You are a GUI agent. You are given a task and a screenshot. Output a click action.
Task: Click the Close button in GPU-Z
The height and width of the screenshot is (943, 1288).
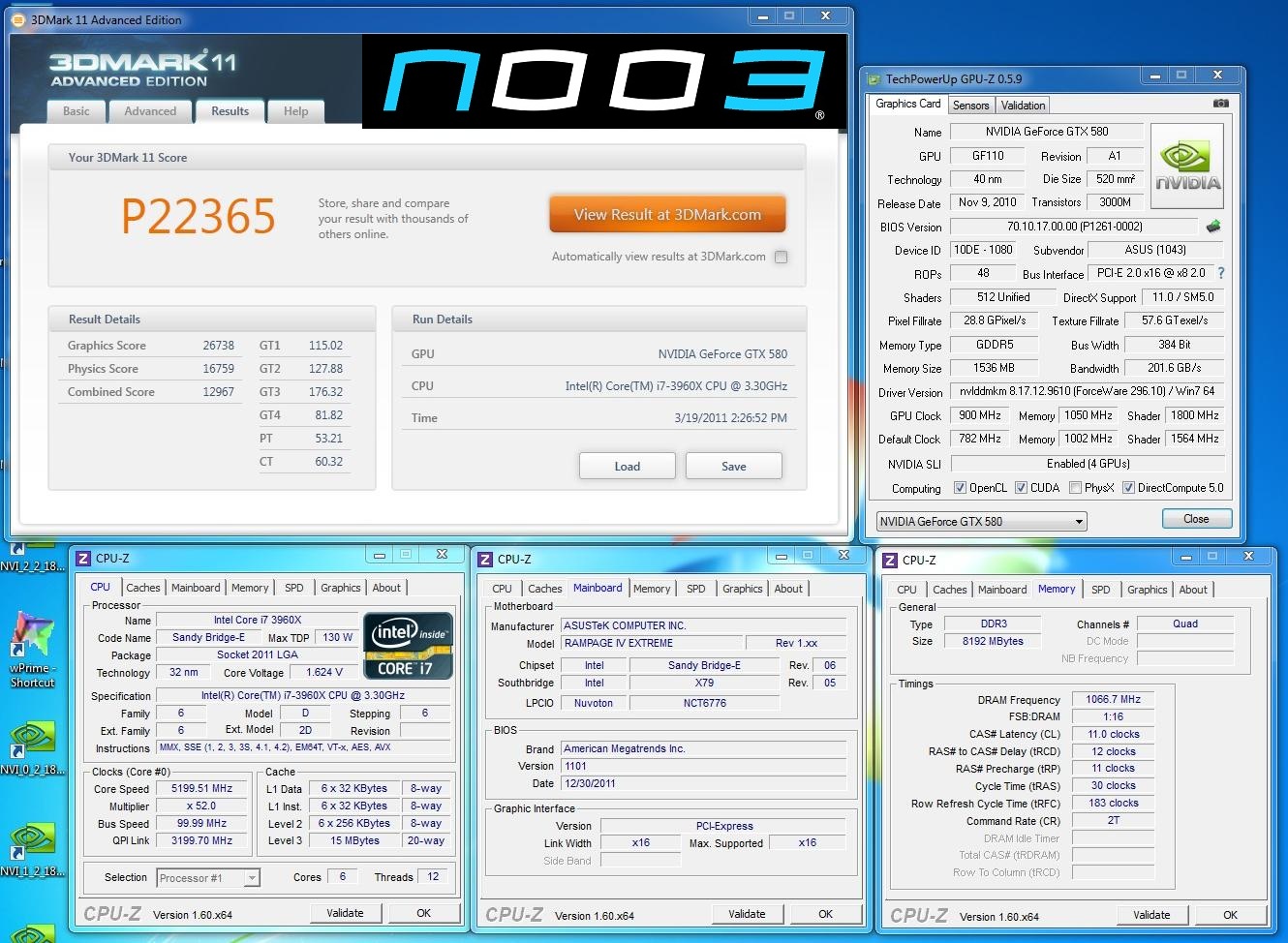1196,520
